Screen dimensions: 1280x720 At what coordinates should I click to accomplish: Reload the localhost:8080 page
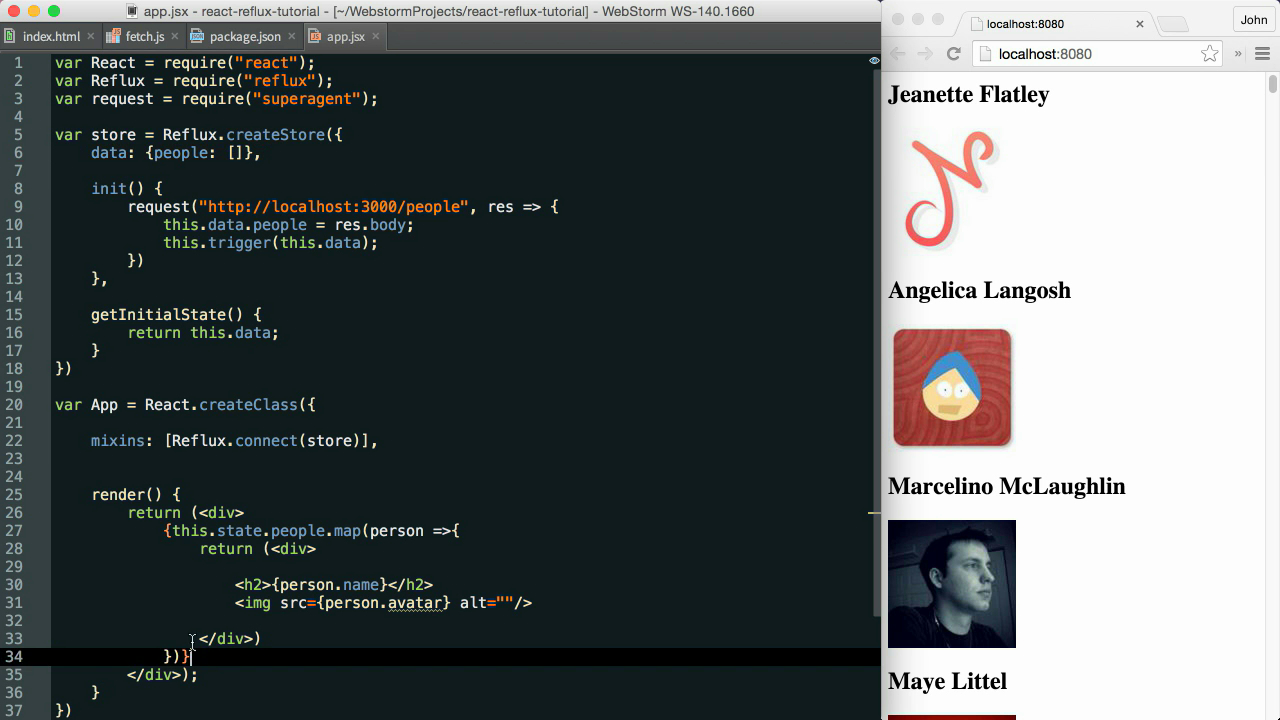[x=953, y=54]
